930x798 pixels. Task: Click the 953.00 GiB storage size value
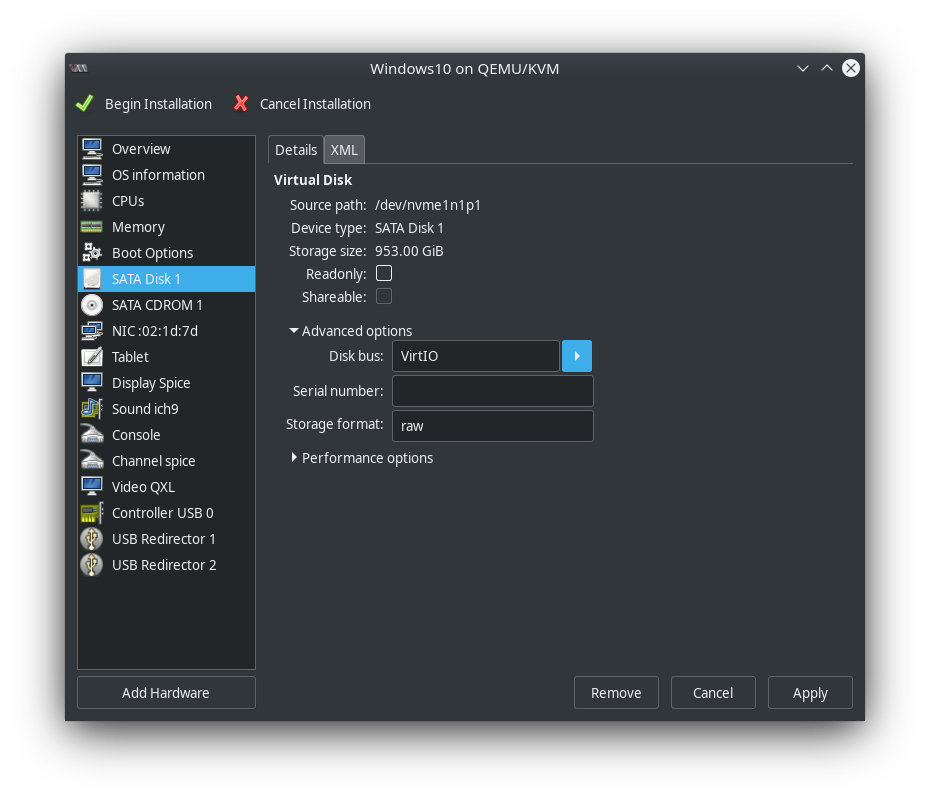pos(409,251)
